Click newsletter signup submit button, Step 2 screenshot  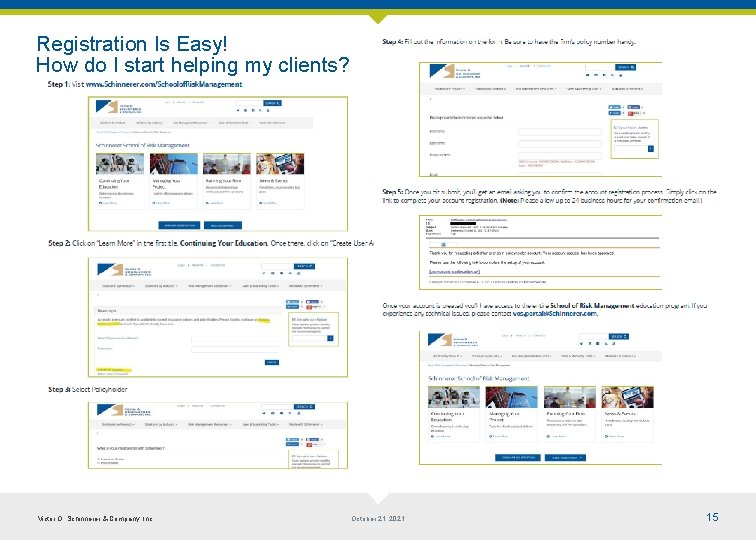(330, 338)
